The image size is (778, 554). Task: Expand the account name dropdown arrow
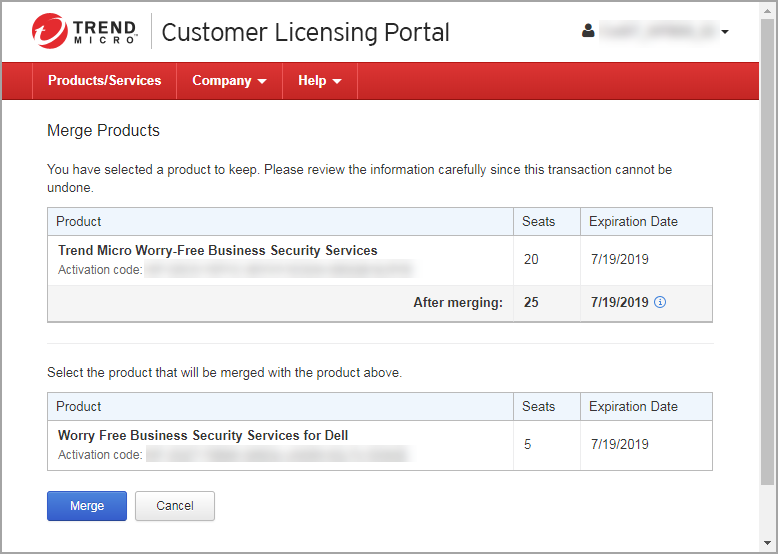coord(725,32)
